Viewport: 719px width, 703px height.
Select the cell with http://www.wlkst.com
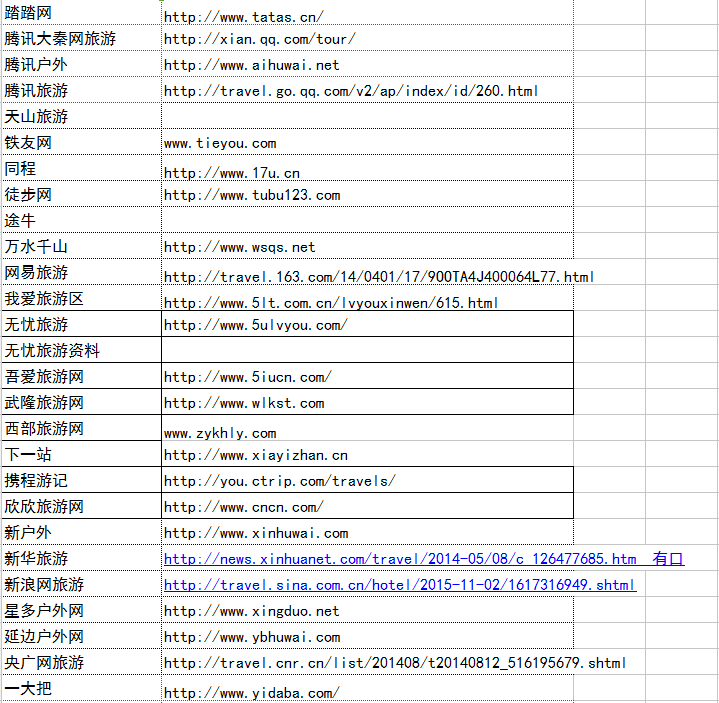point(367,402)
